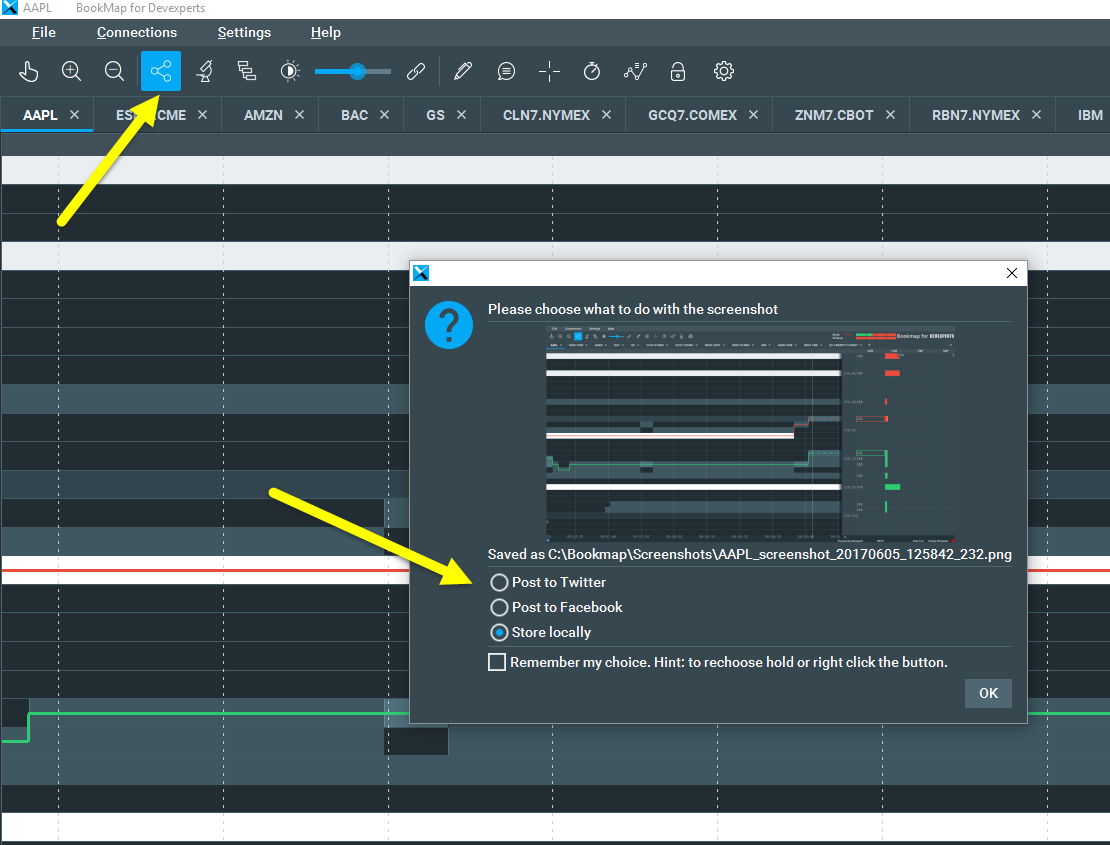Click the microscope icon in the toolbar
Screen dimensions: 1110x845
click(x=204, y=71)
